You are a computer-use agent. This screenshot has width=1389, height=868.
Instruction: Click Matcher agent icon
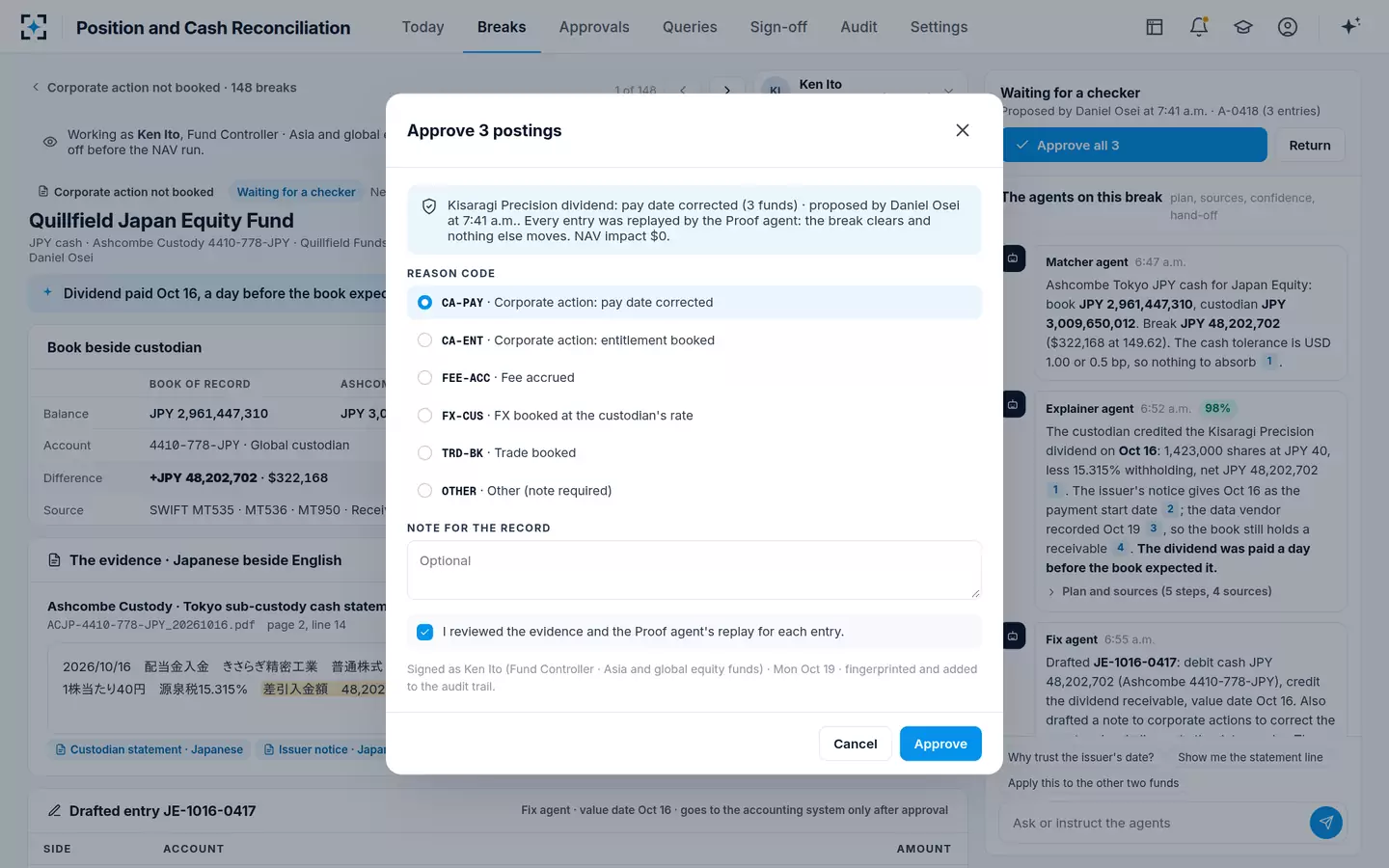tap(1013, 258)
